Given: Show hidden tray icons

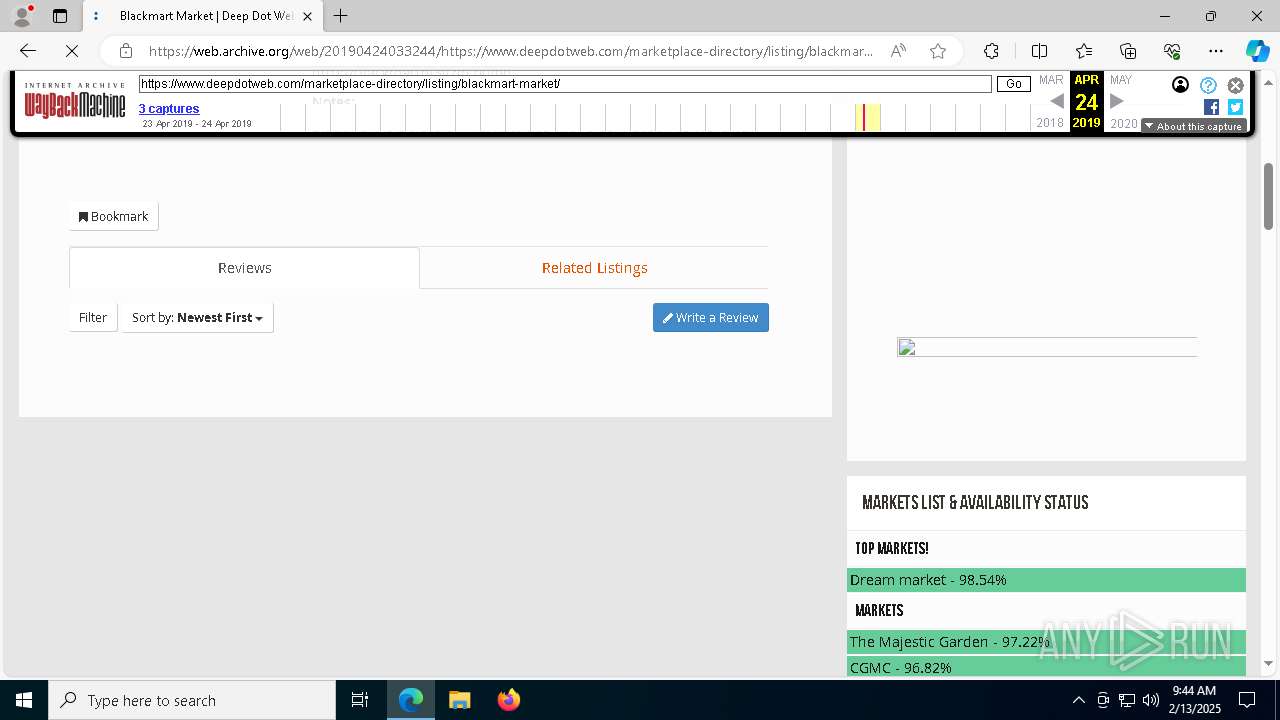Looking at the screenshot, I should 1078,700.
